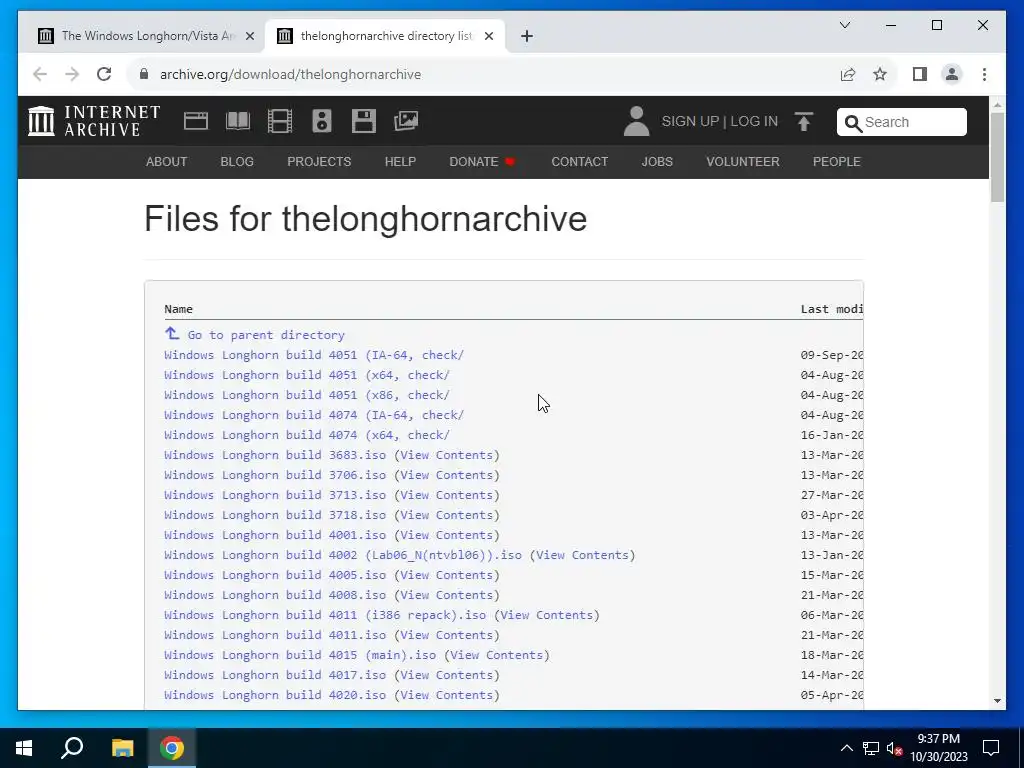Select the thelonghornarchive directory listing tab
The width and height of the screenshot is (1024, 768).
point(385,36)
